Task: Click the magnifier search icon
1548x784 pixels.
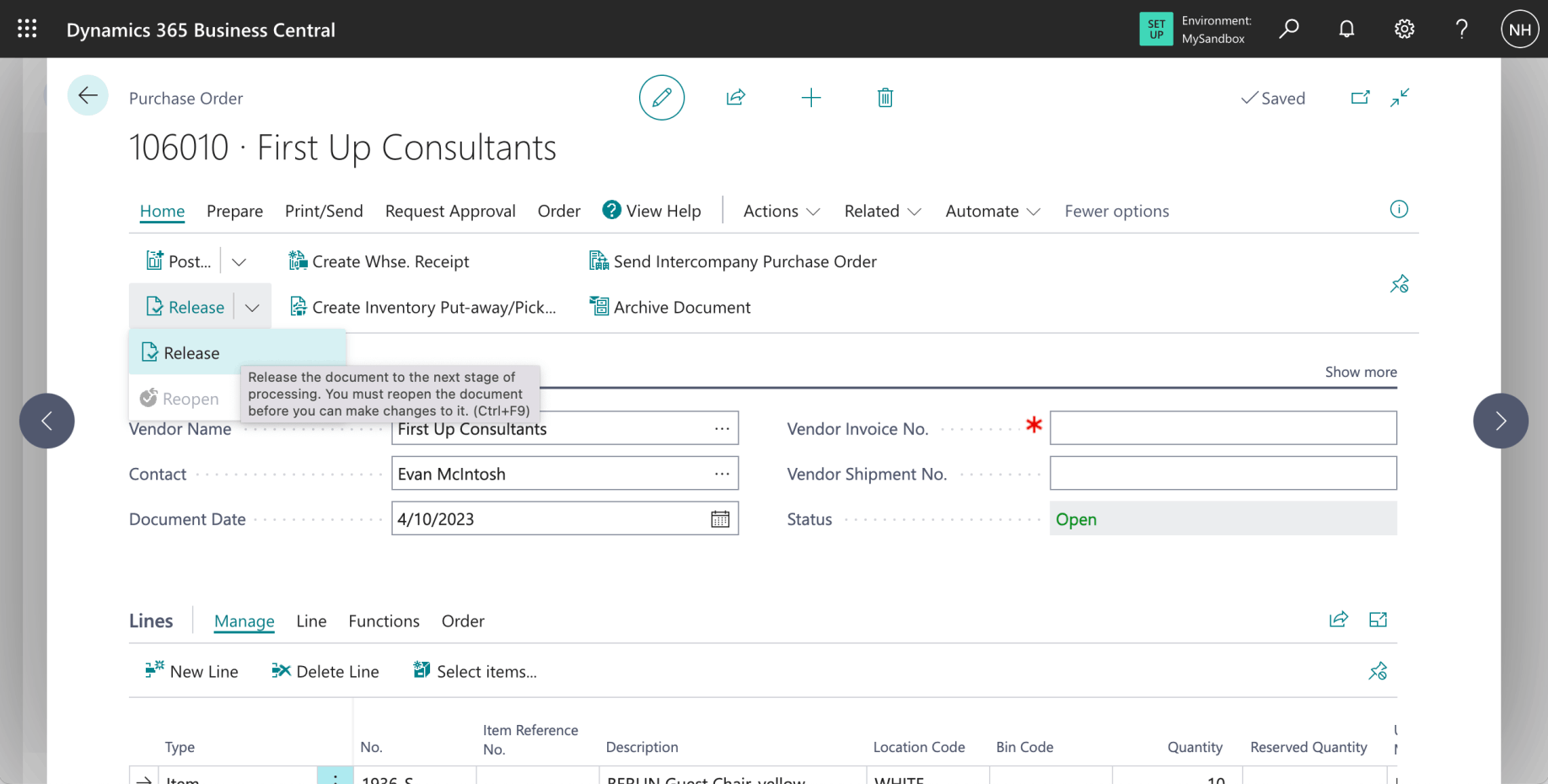Action: [1288, 30]
